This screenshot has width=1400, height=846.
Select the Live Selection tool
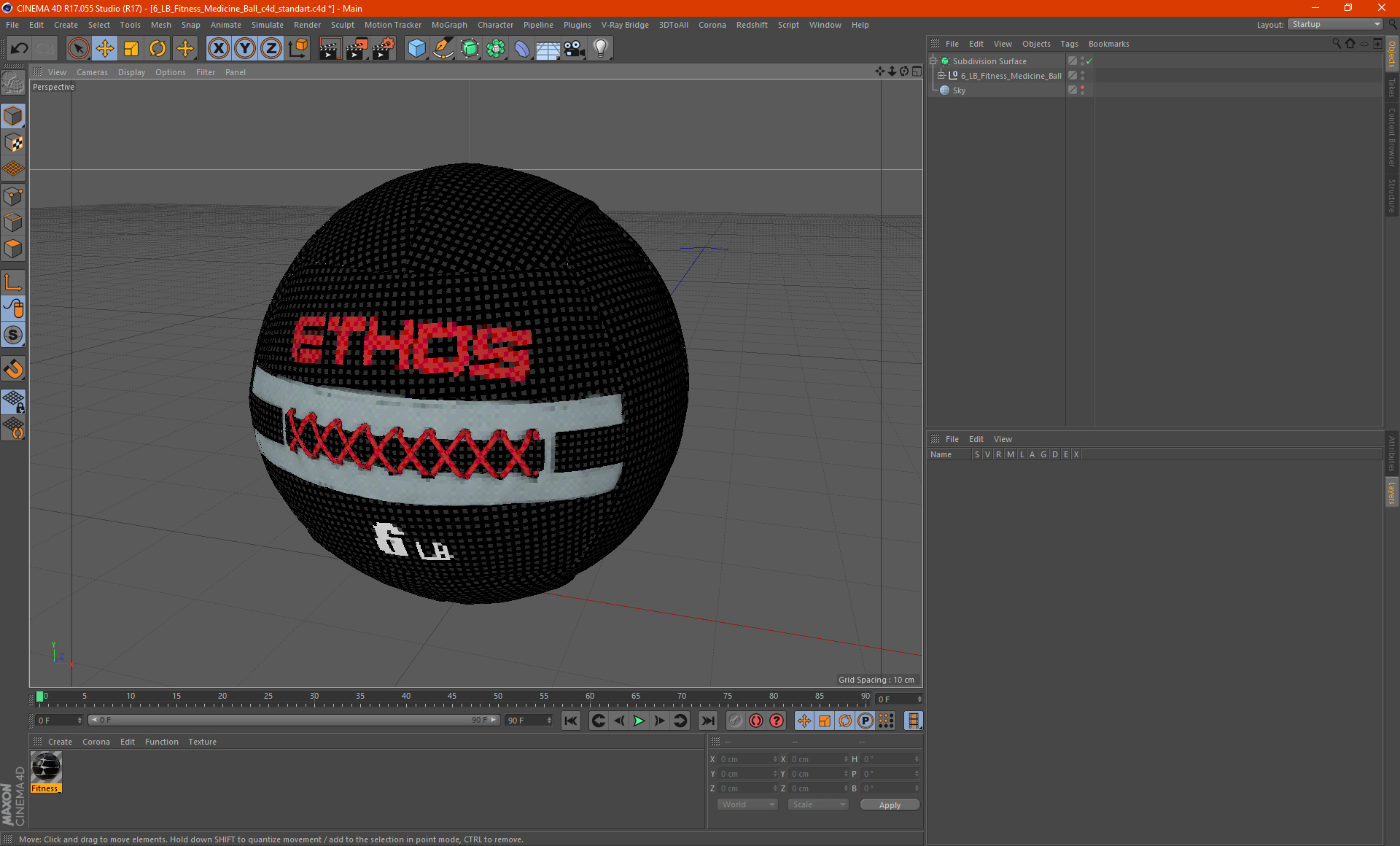pyautogui.click(x=78, y=49)
